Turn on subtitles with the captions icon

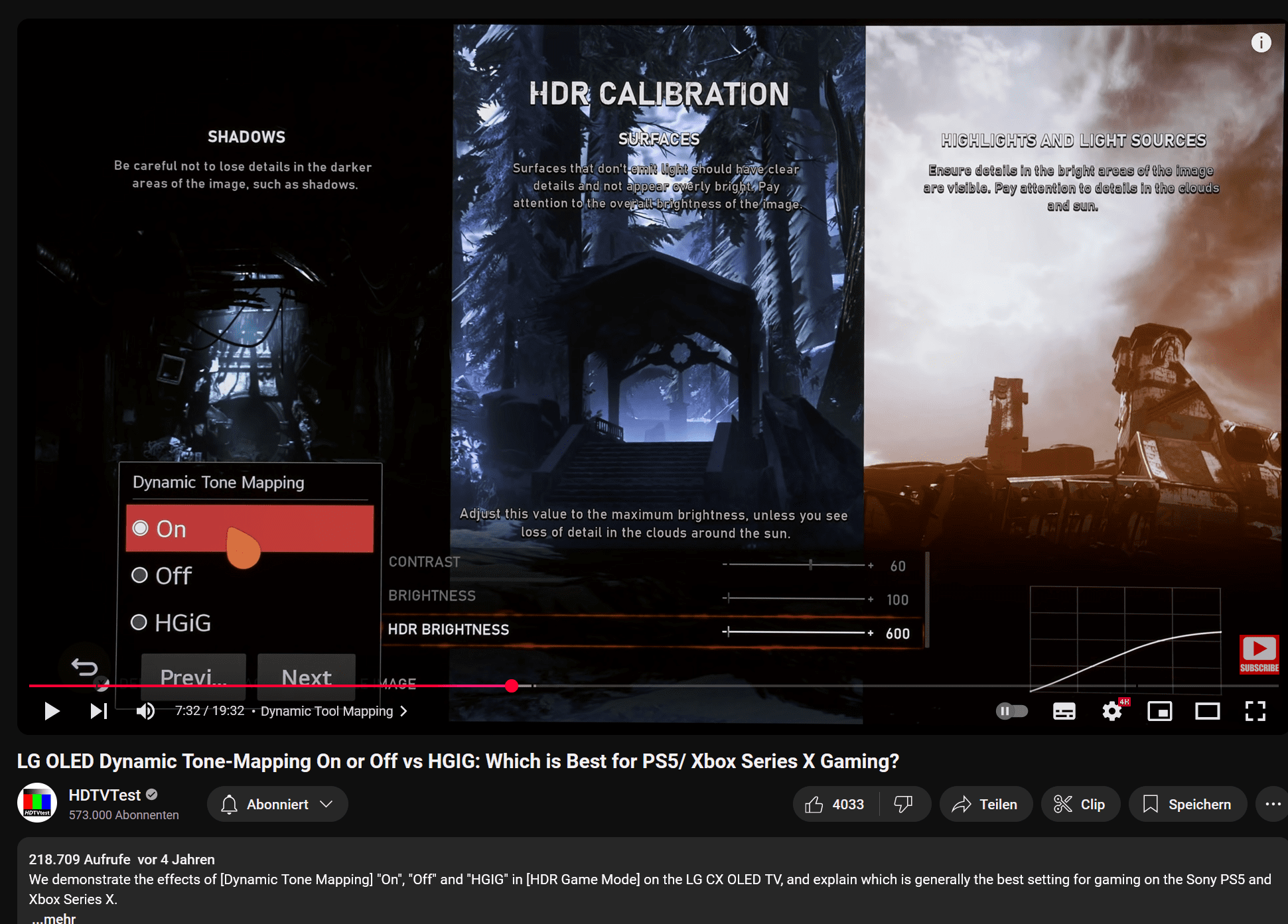[x=1064, y=711]
